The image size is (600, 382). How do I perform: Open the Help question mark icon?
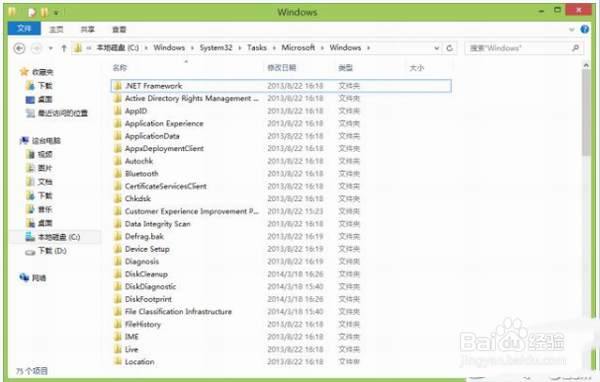[x=584, y=29]
